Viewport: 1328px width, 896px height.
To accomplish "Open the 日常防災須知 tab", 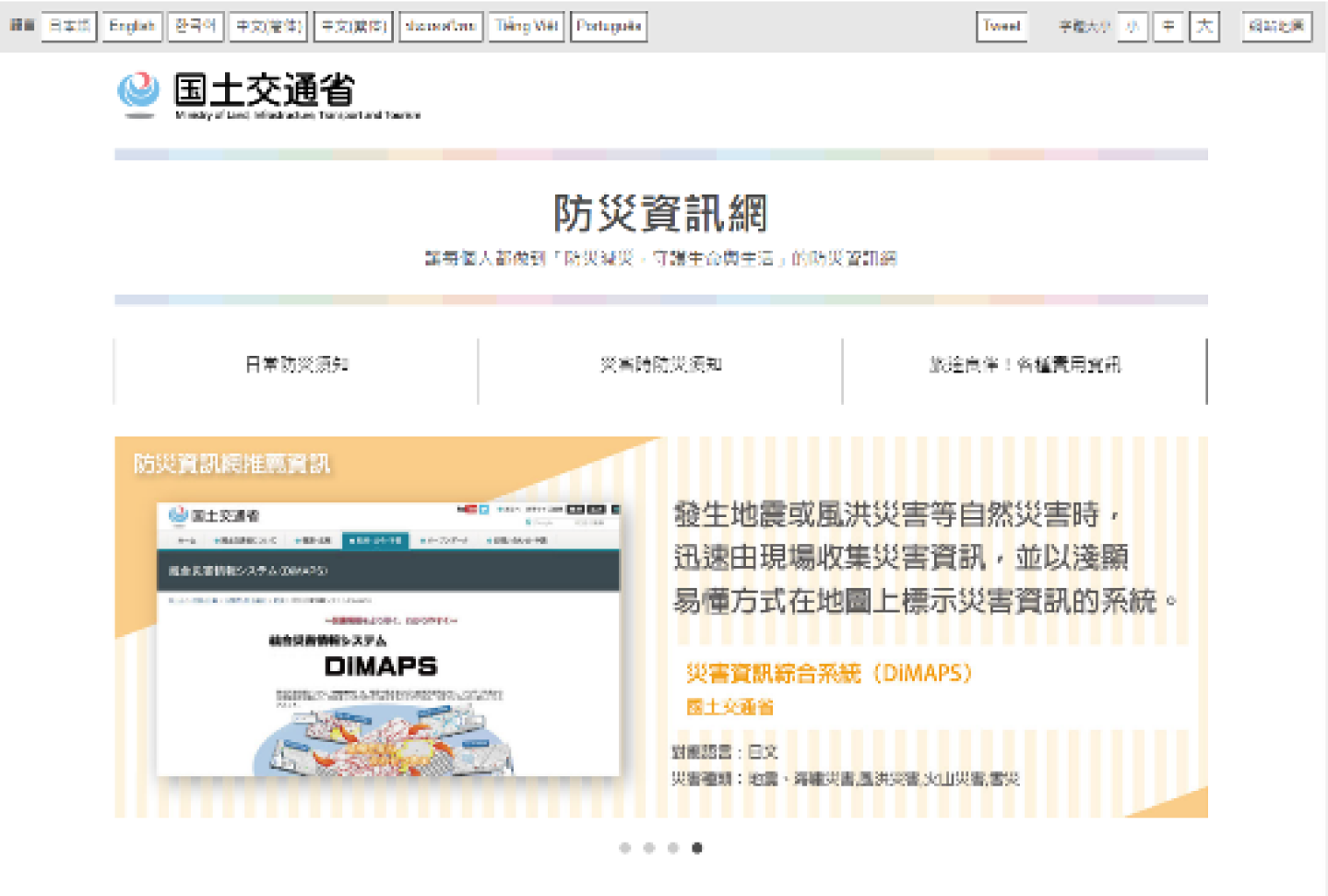I will click(296, 365).
